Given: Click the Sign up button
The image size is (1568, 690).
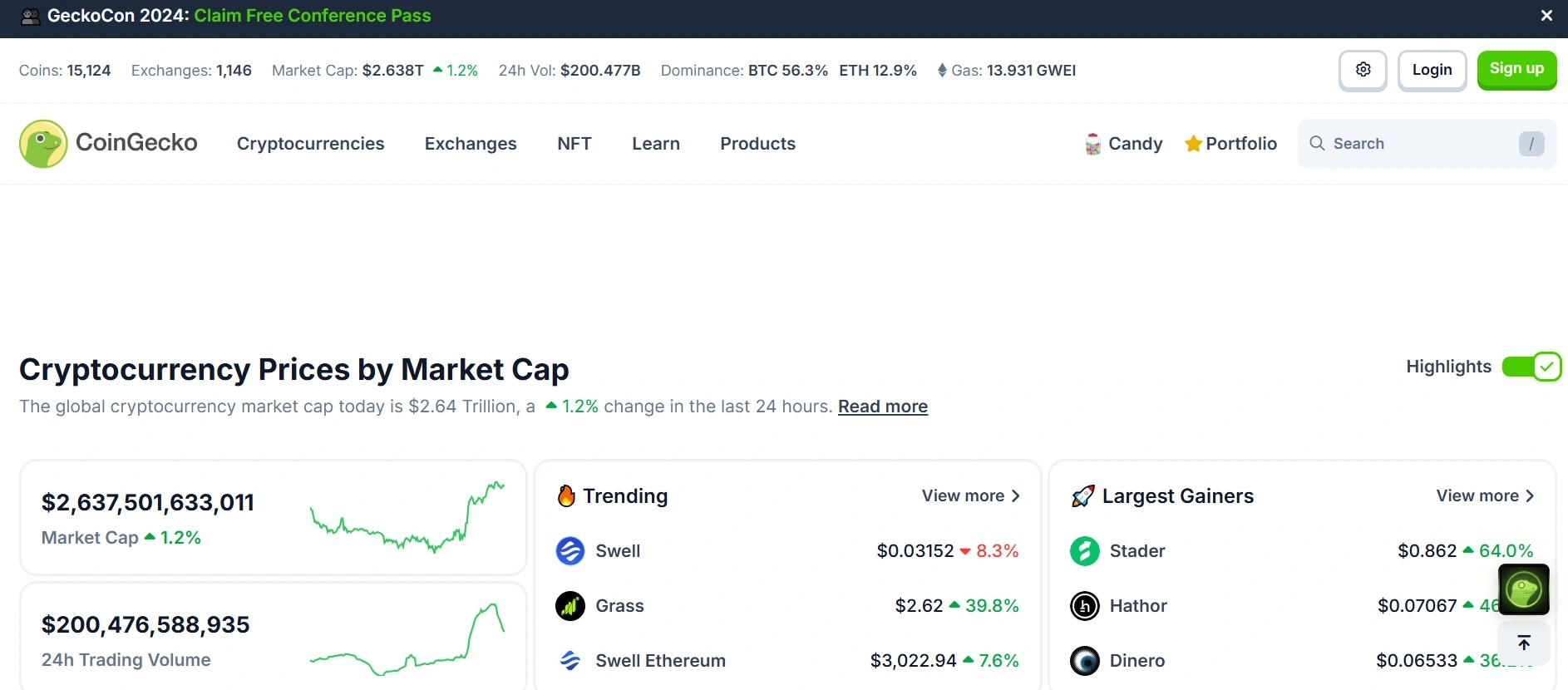Looking at the screenshot, I should point(1516,70).
